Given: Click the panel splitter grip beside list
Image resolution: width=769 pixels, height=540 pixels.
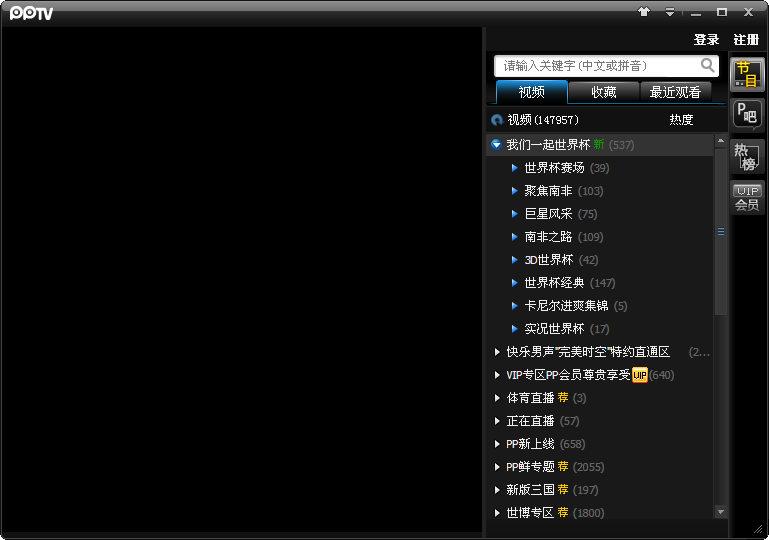Looking at the screenshot, I should point(484,282).
